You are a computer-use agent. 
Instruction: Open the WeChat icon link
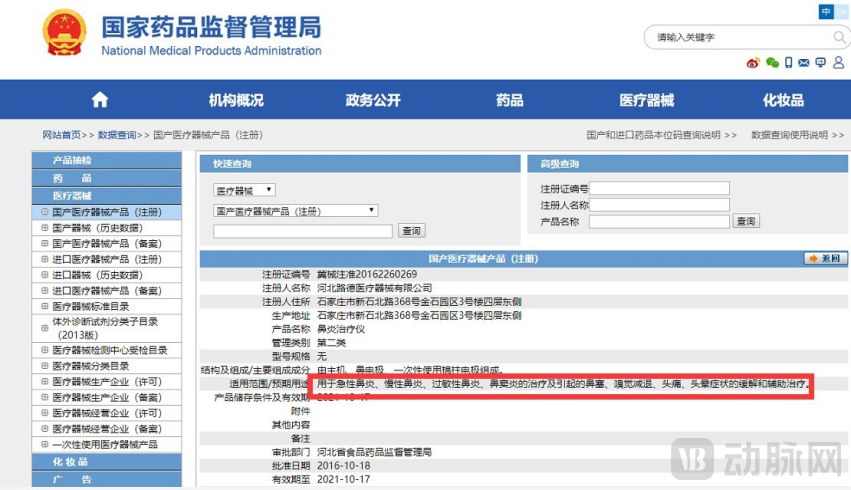[771, 63]
